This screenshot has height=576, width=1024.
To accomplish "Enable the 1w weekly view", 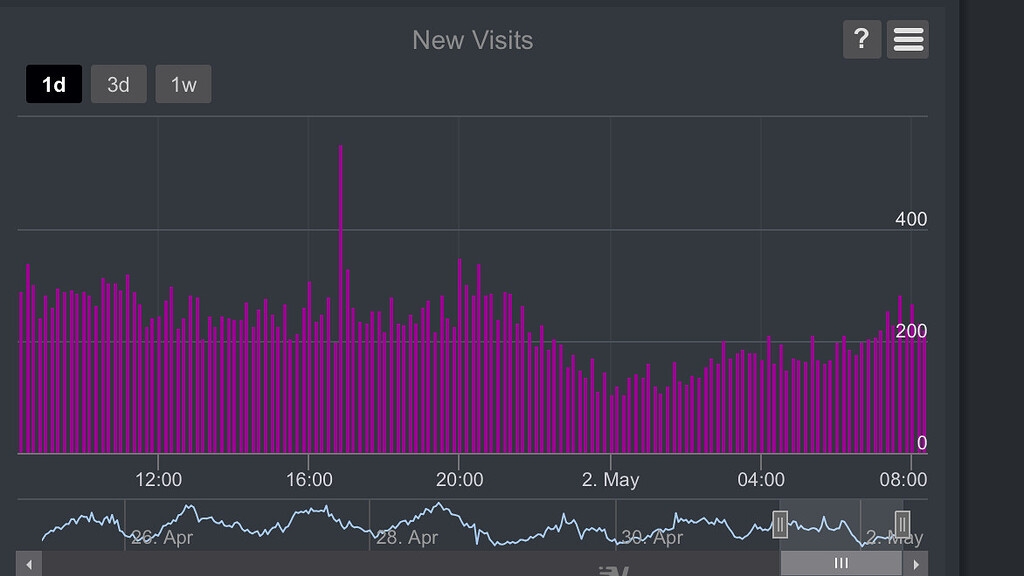I will pos(183,84).
